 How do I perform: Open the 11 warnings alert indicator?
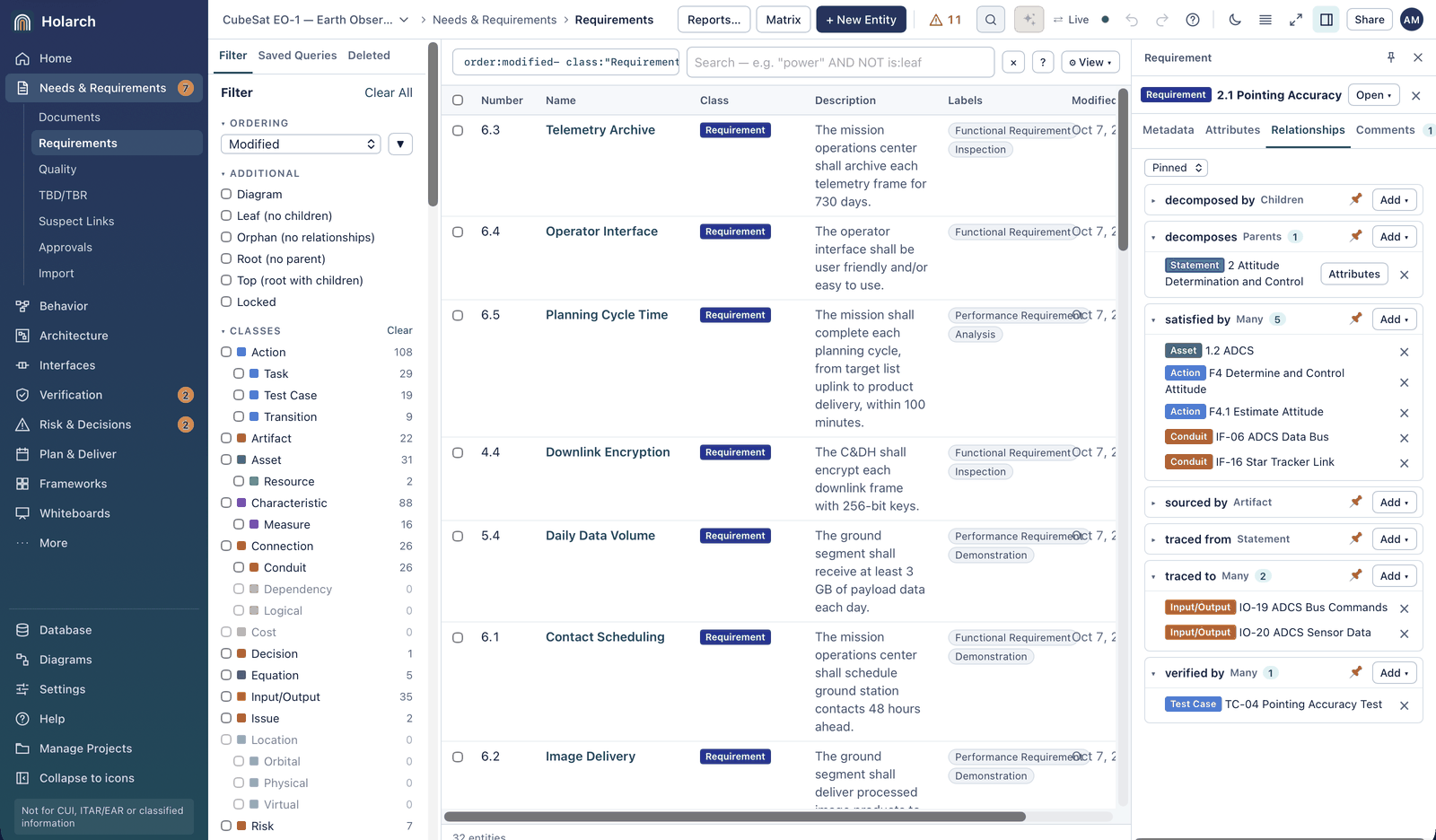(x=946, y=20)
